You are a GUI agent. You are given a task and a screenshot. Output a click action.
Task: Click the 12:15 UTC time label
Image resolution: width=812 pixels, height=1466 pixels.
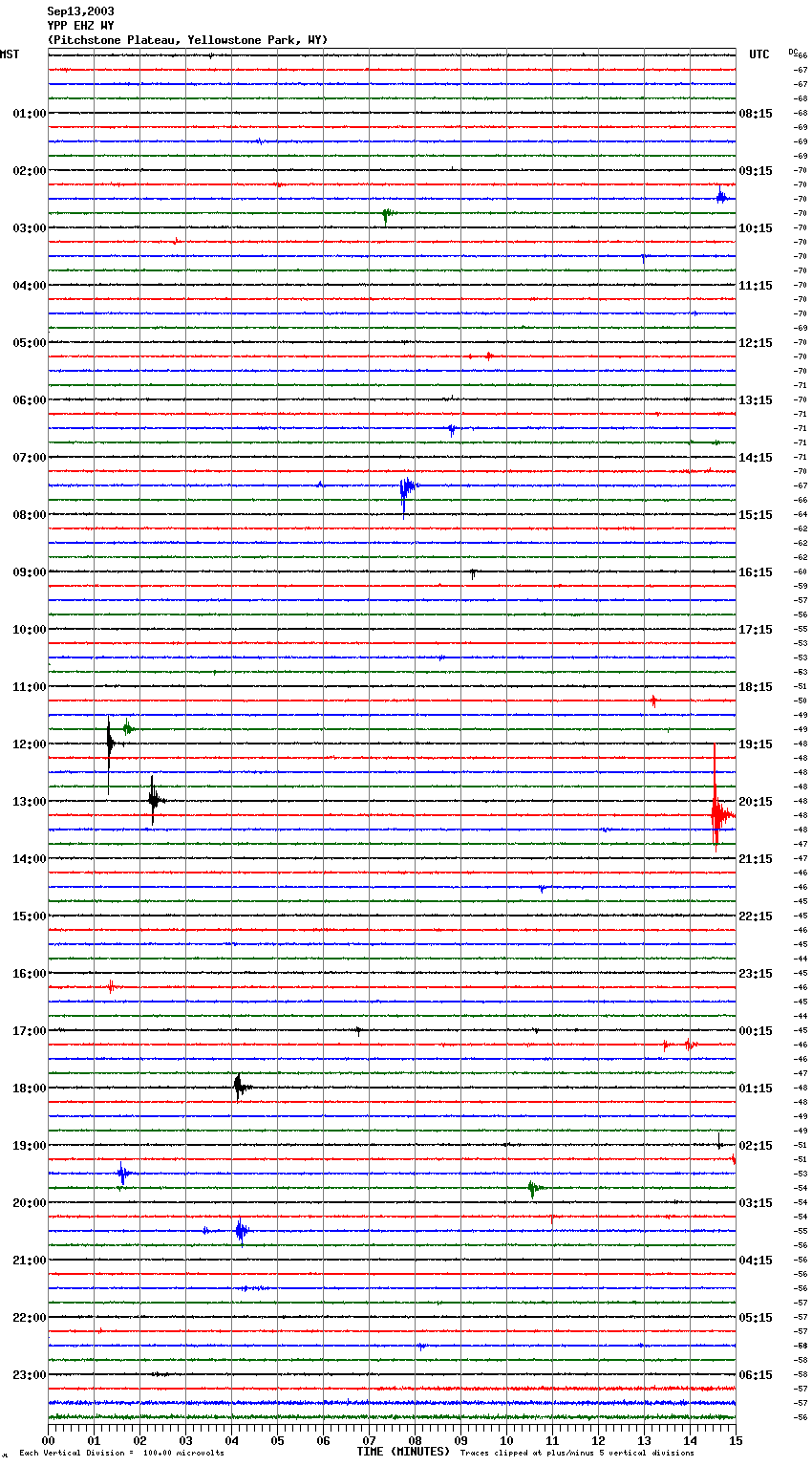pyautogui.click(x=756, y=343)
